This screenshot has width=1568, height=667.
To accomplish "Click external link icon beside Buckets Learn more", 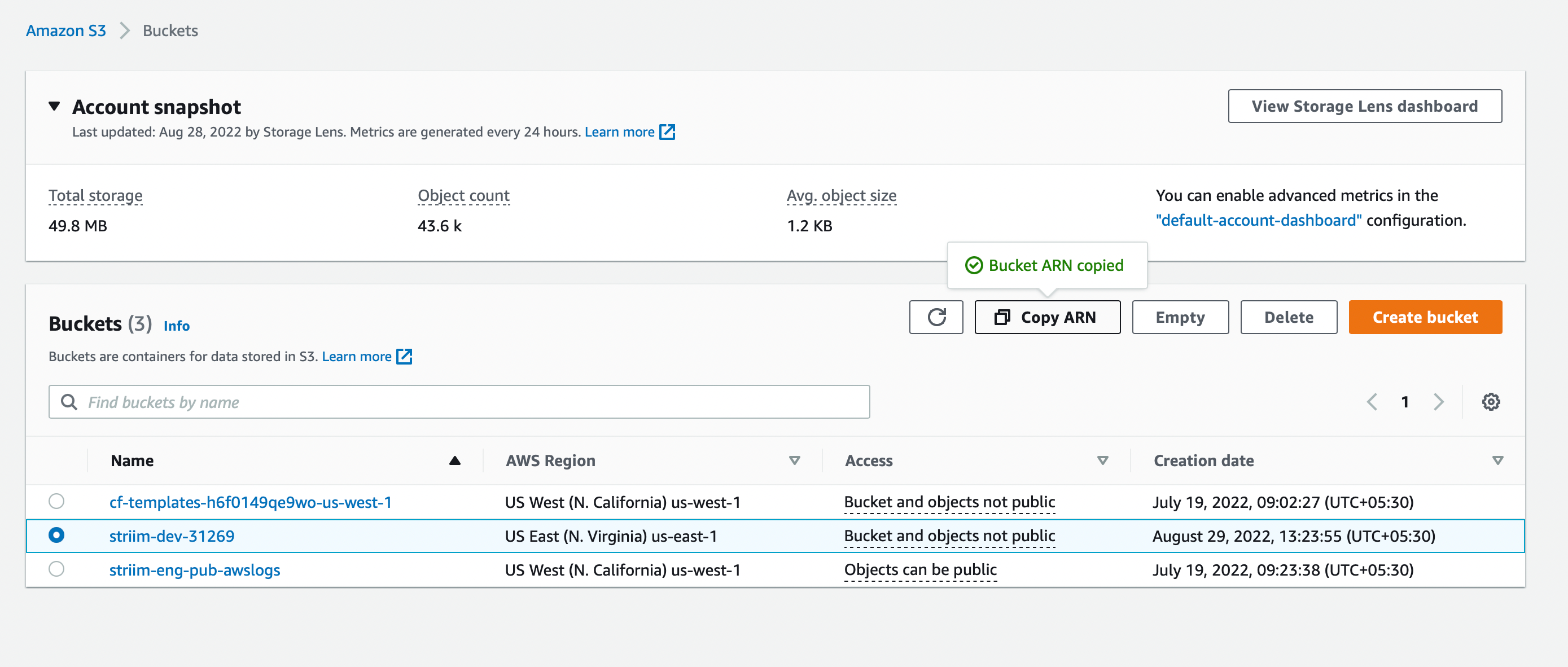I will (x=404, y=357).
